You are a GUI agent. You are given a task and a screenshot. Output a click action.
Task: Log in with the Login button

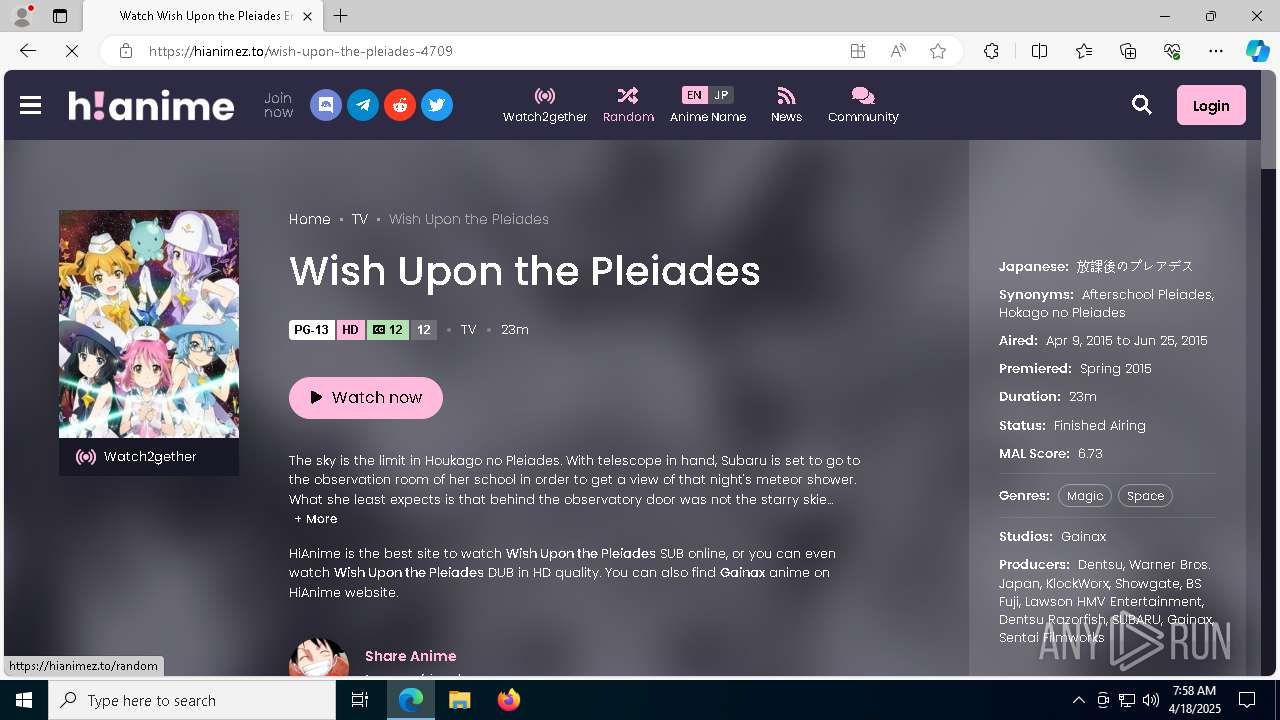pyautogui.click(x=1211, y=105)
